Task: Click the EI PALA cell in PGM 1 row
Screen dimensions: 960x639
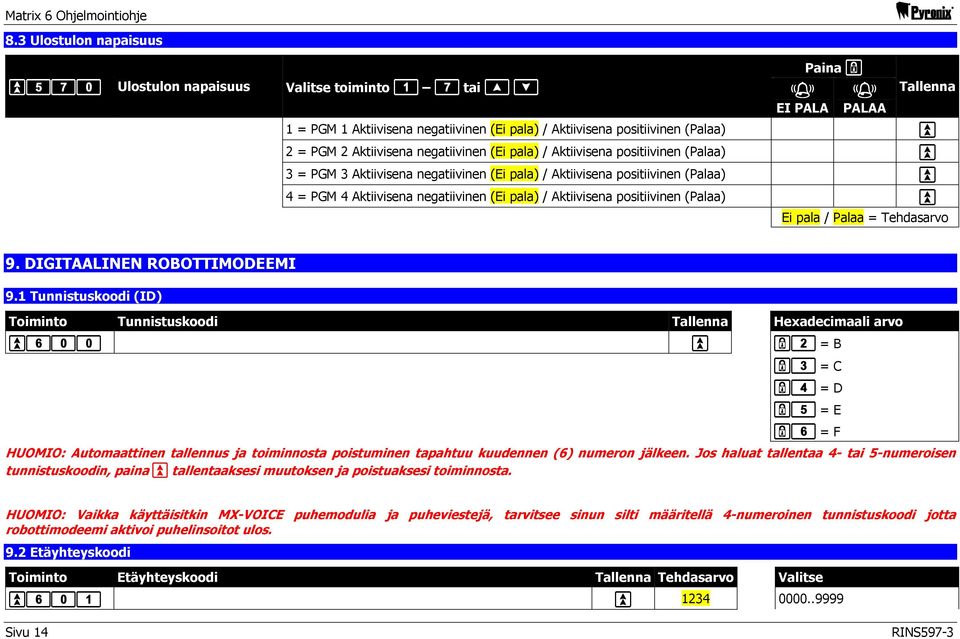Action: (x=802, y=129)
